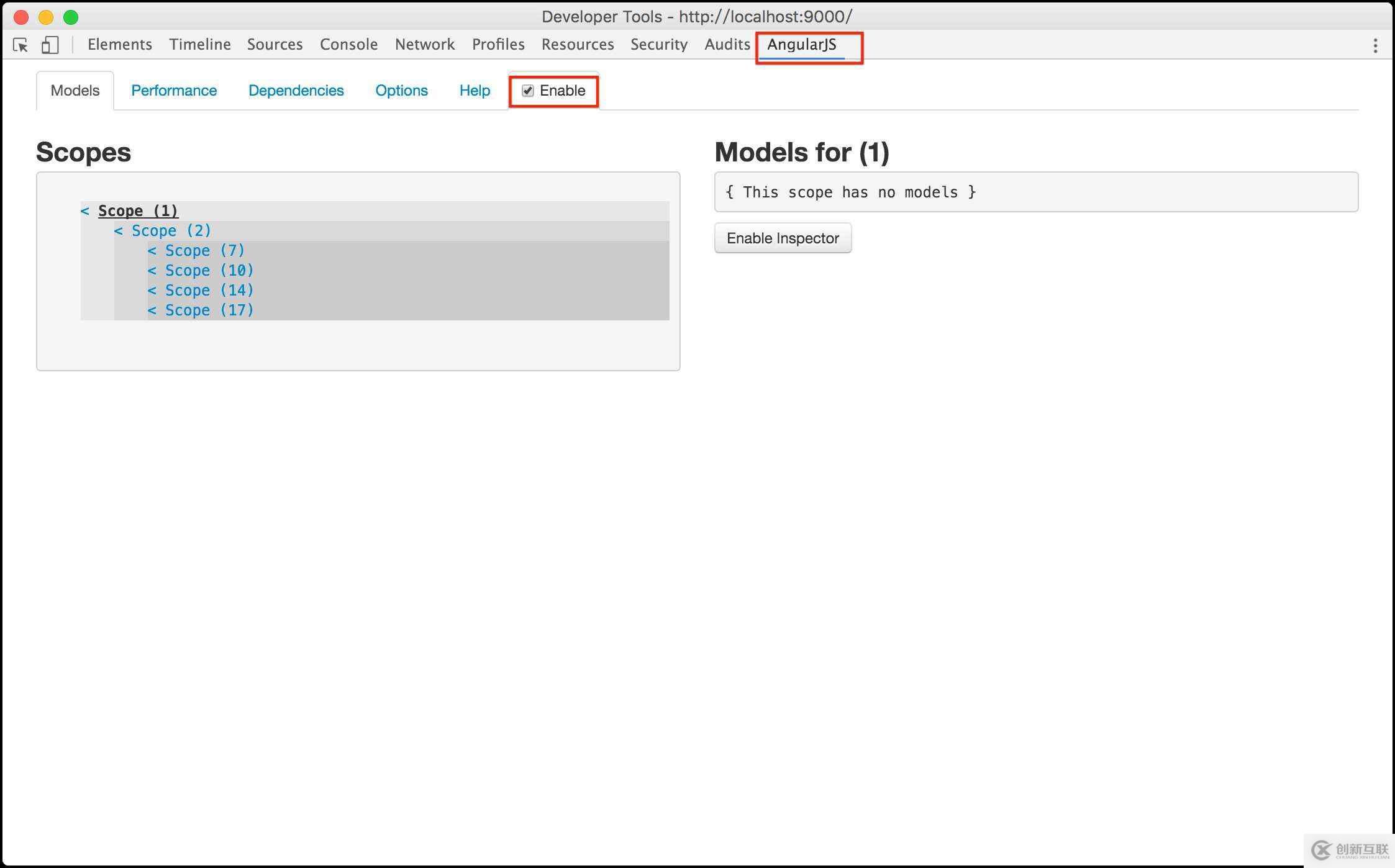View the Help tab

coord(474,90)
